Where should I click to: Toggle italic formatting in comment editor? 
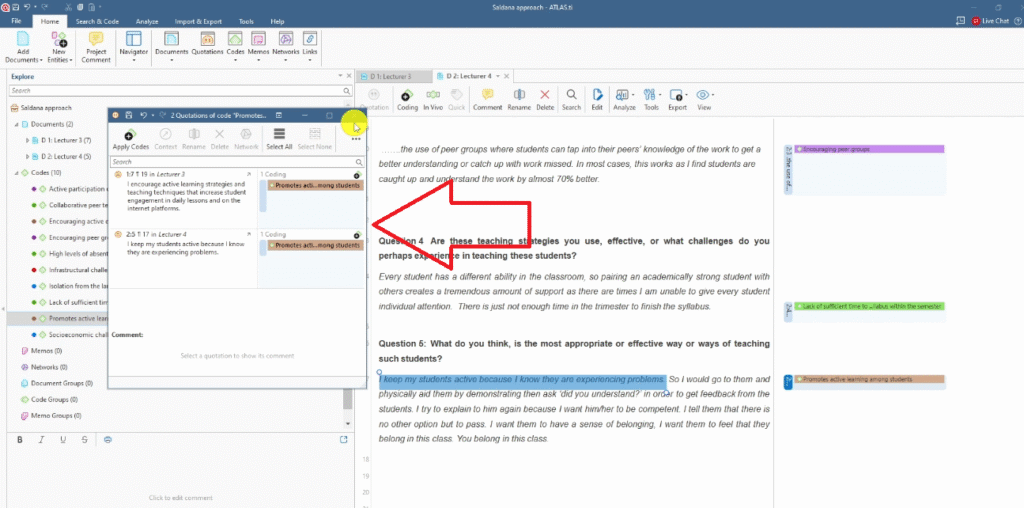[x=41, y=439]
